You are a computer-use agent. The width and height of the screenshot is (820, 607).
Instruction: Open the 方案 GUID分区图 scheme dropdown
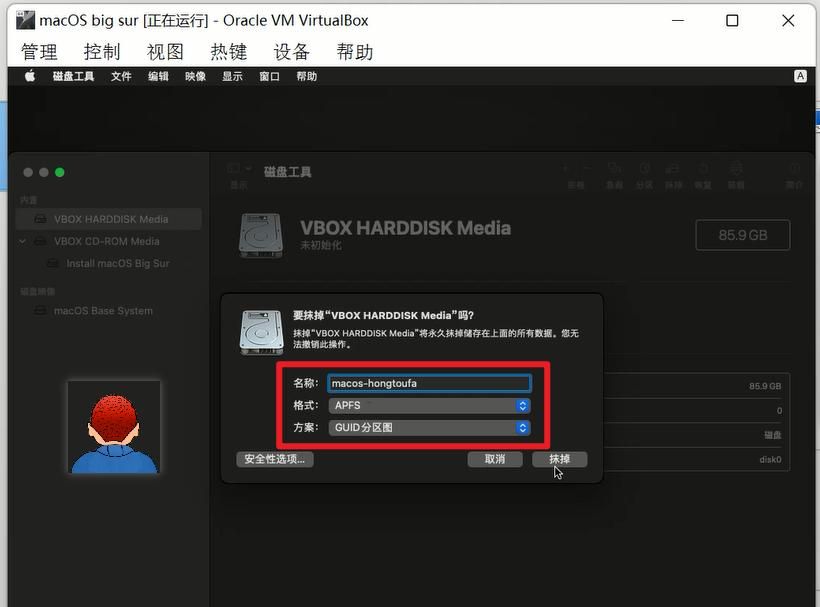(x=428, y=427)
